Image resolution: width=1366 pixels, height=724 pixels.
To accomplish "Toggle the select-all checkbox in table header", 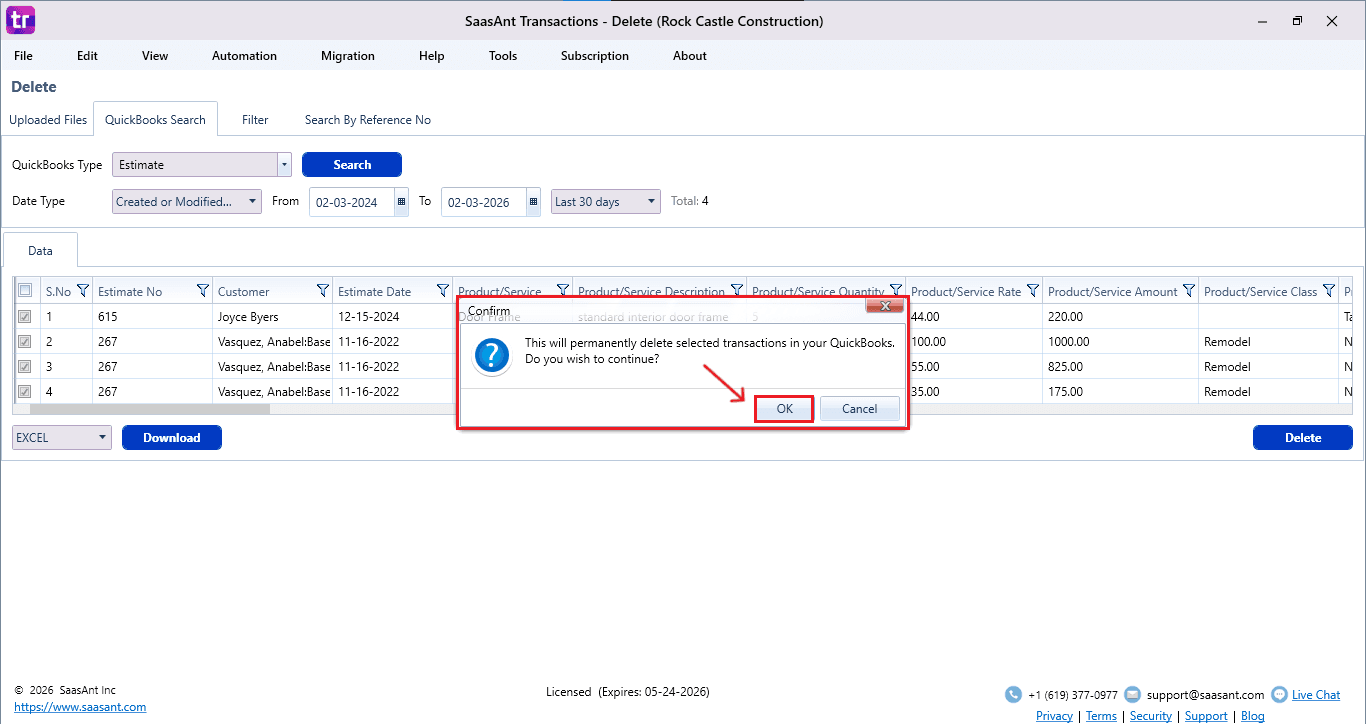I will click(x=25, y=291).
